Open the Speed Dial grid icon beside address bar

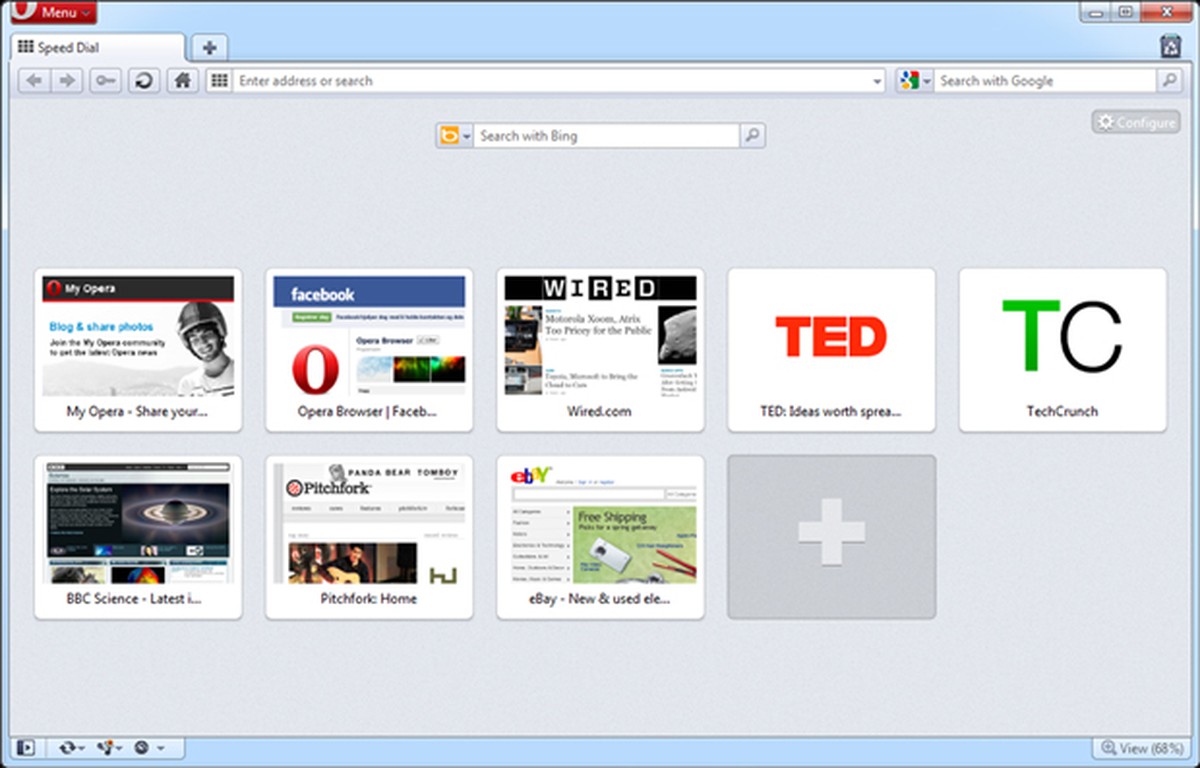(218, 80)
